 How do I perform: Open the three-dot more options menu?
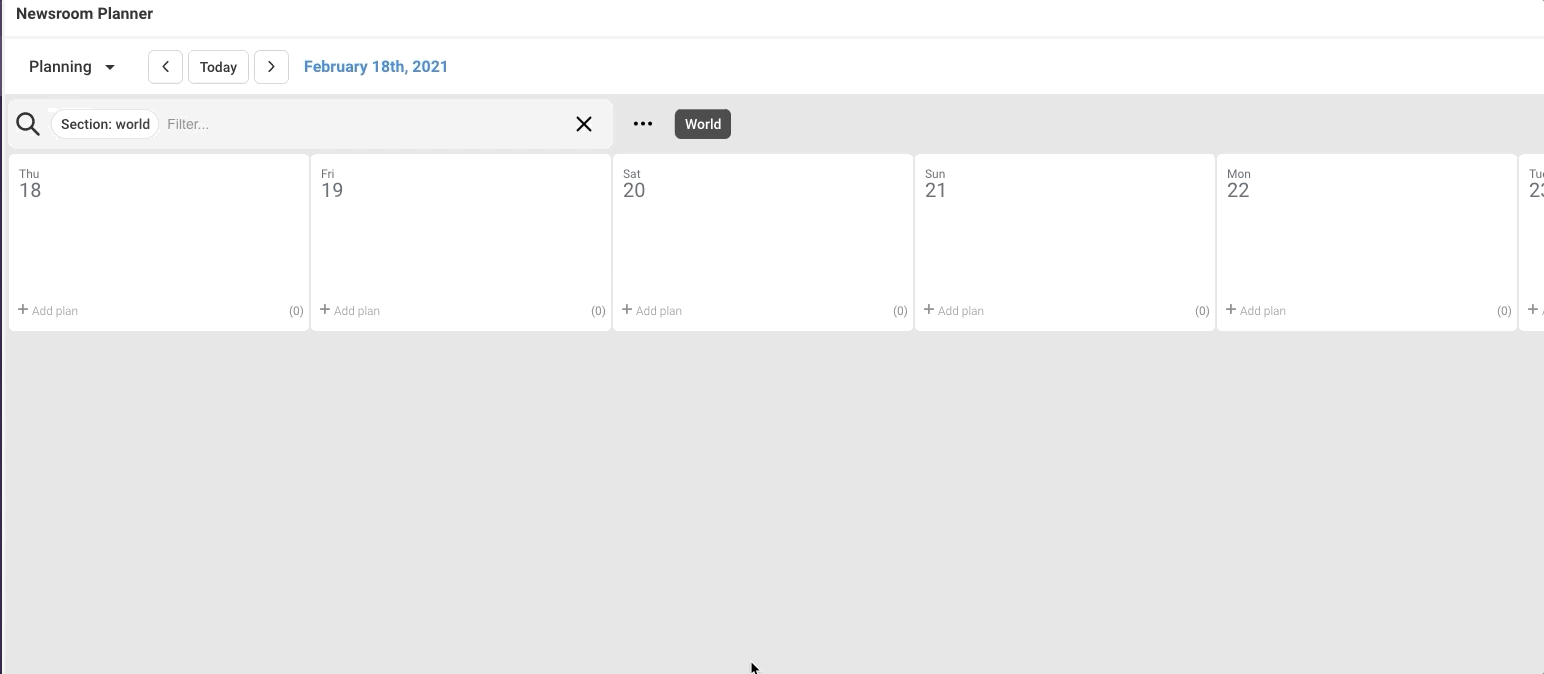pos(643,124)
